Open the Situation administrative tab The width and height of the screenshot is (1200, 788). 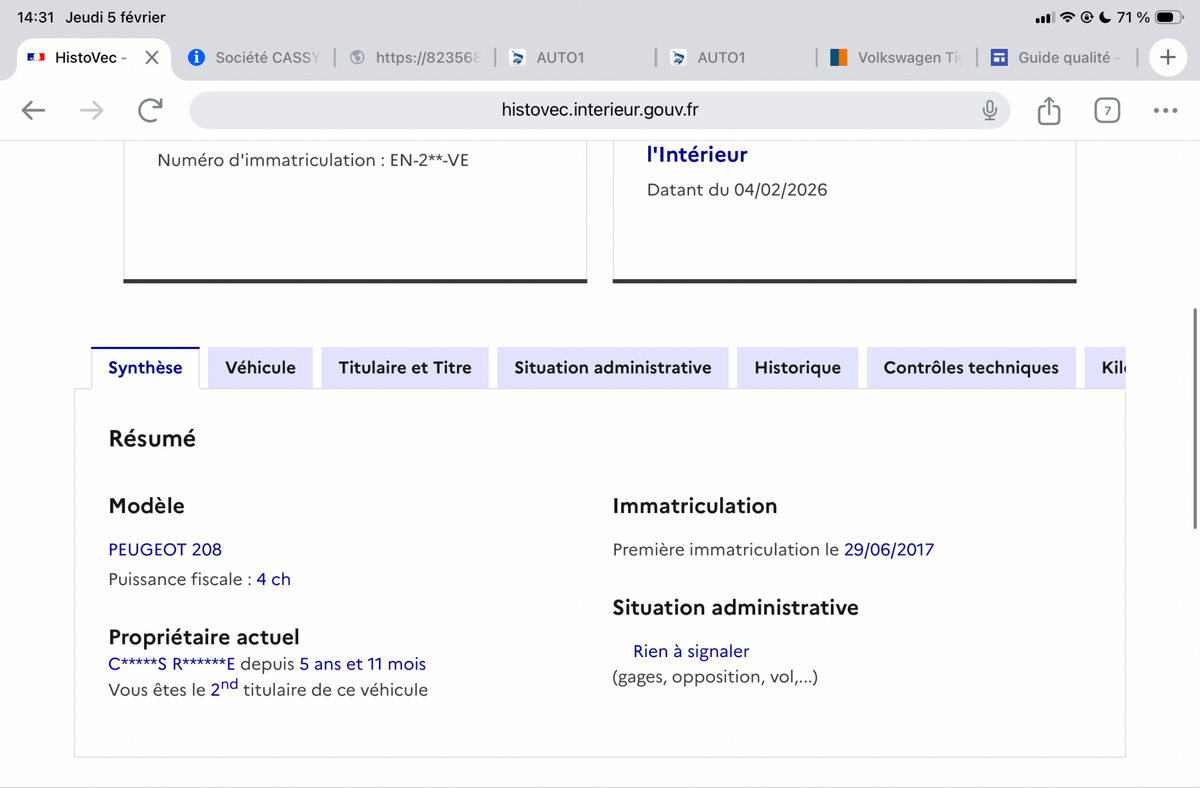coord(612,368)
